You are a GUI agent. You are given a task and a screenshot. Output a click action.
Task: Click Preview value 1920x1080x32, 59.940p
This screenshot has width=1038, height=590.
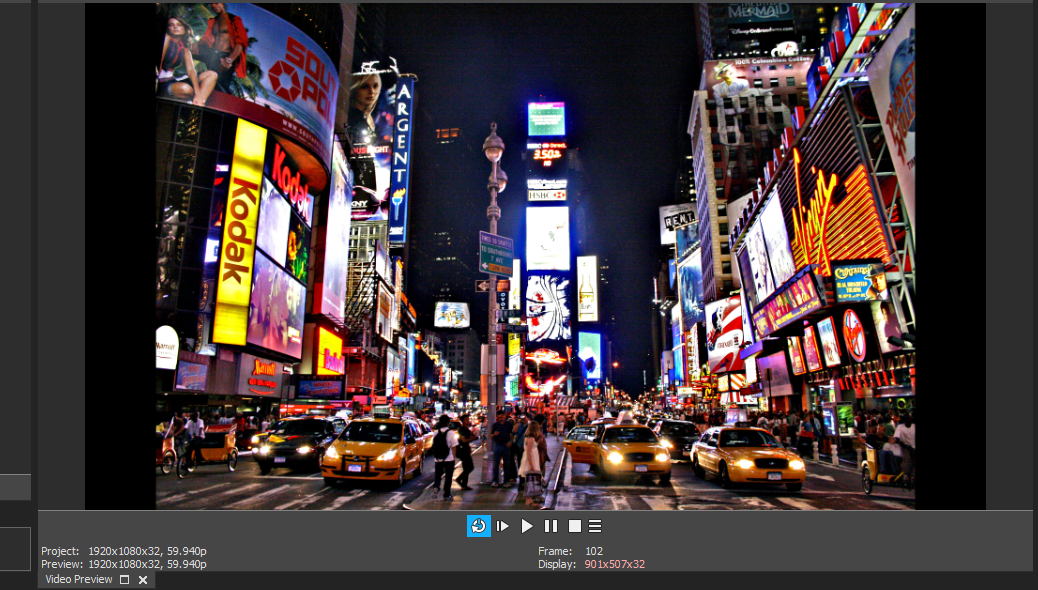click(x=147, y=564)
